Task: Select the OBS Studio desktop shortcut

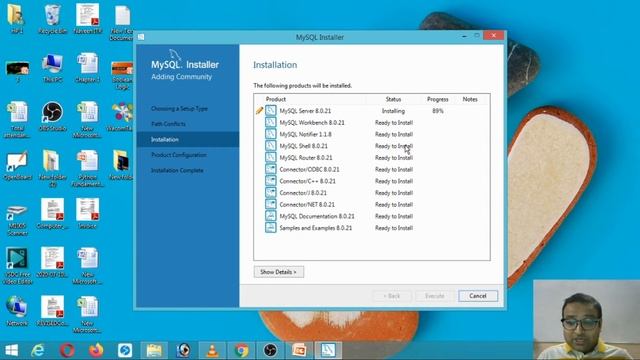Action: click(x=52, y=116)
